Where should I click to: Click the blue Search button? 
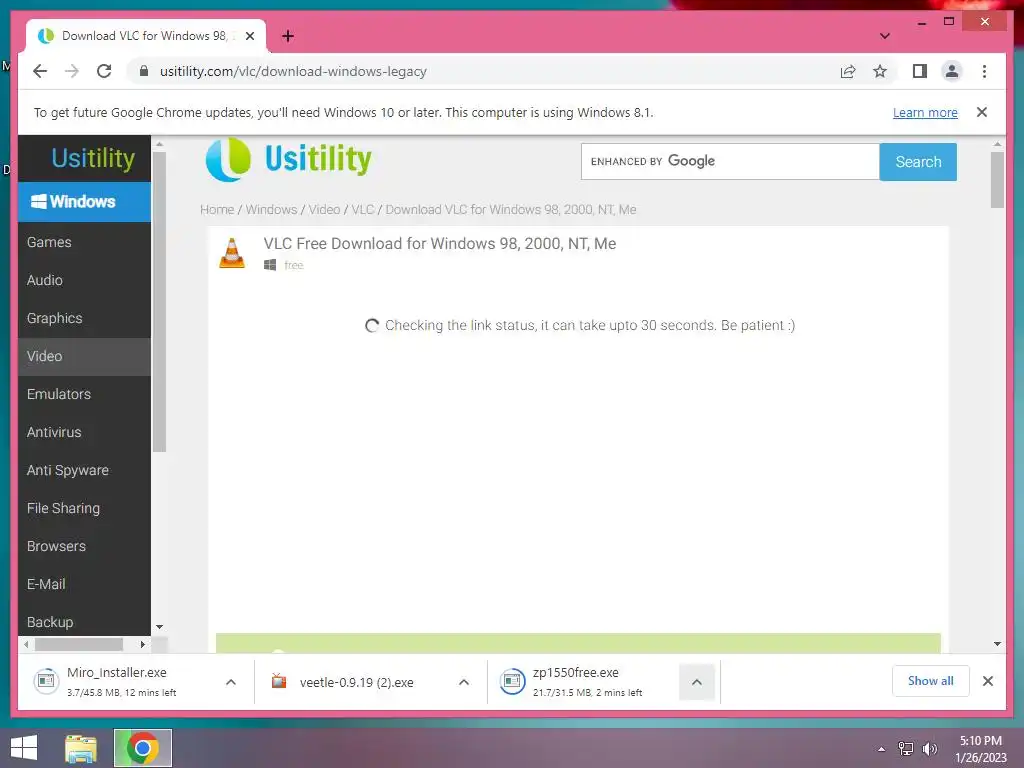tap(918, 162)
